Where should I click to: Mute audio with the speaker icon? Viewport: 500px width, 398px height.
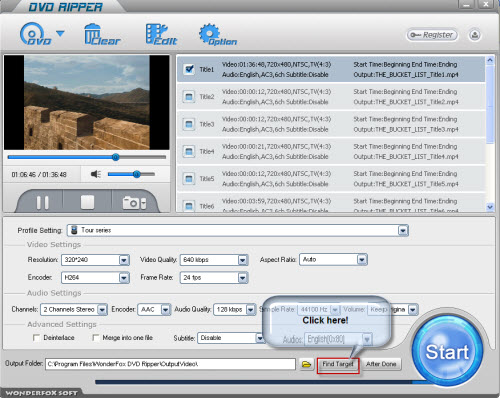point(96,174)
